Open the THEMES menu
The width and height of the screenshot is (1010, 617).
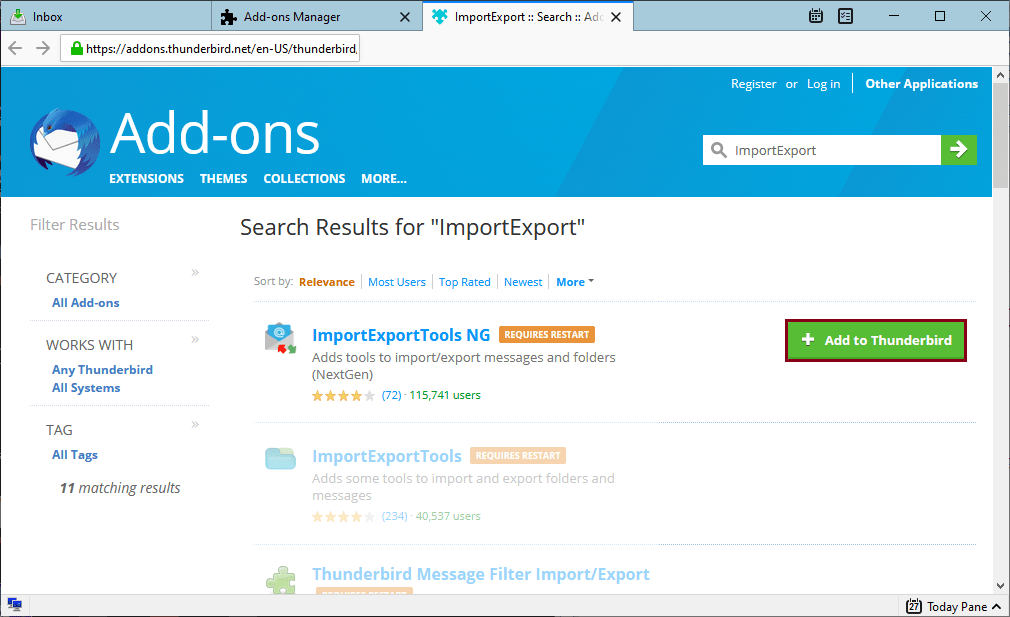click(224, 178)
